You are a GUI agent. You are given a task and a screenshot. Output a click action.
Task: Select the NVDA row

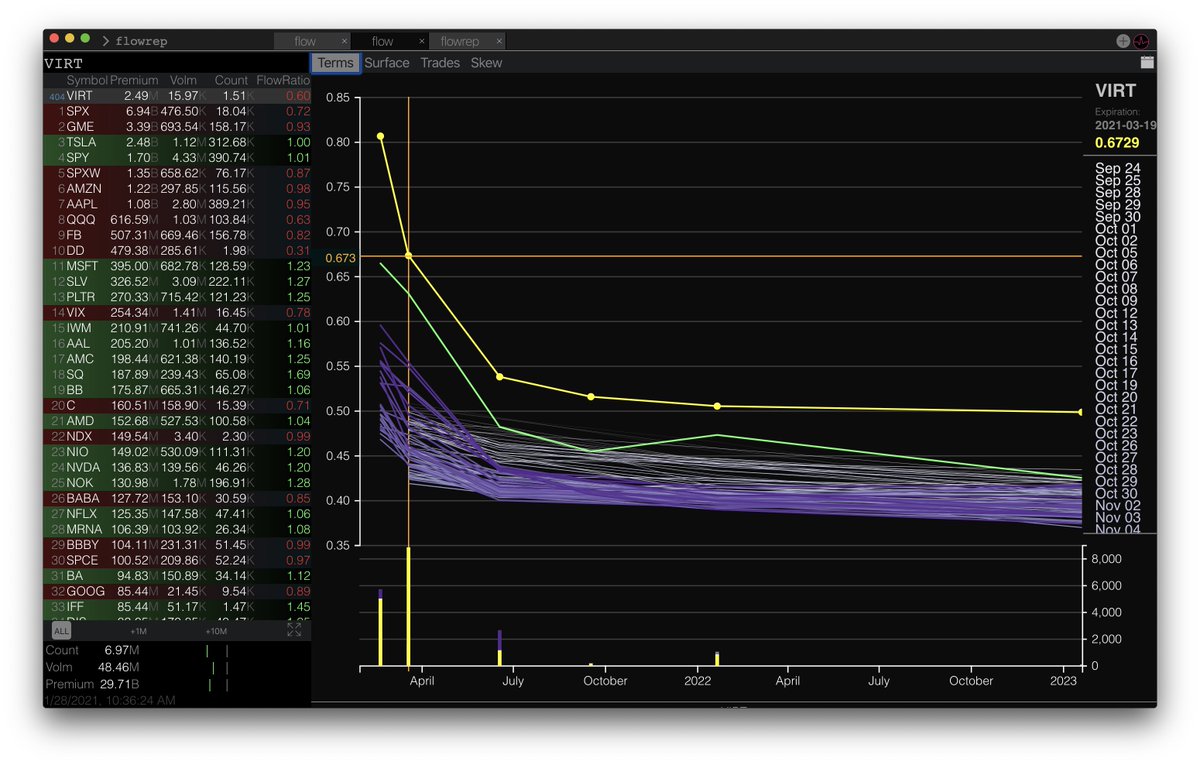coord(177,467)
